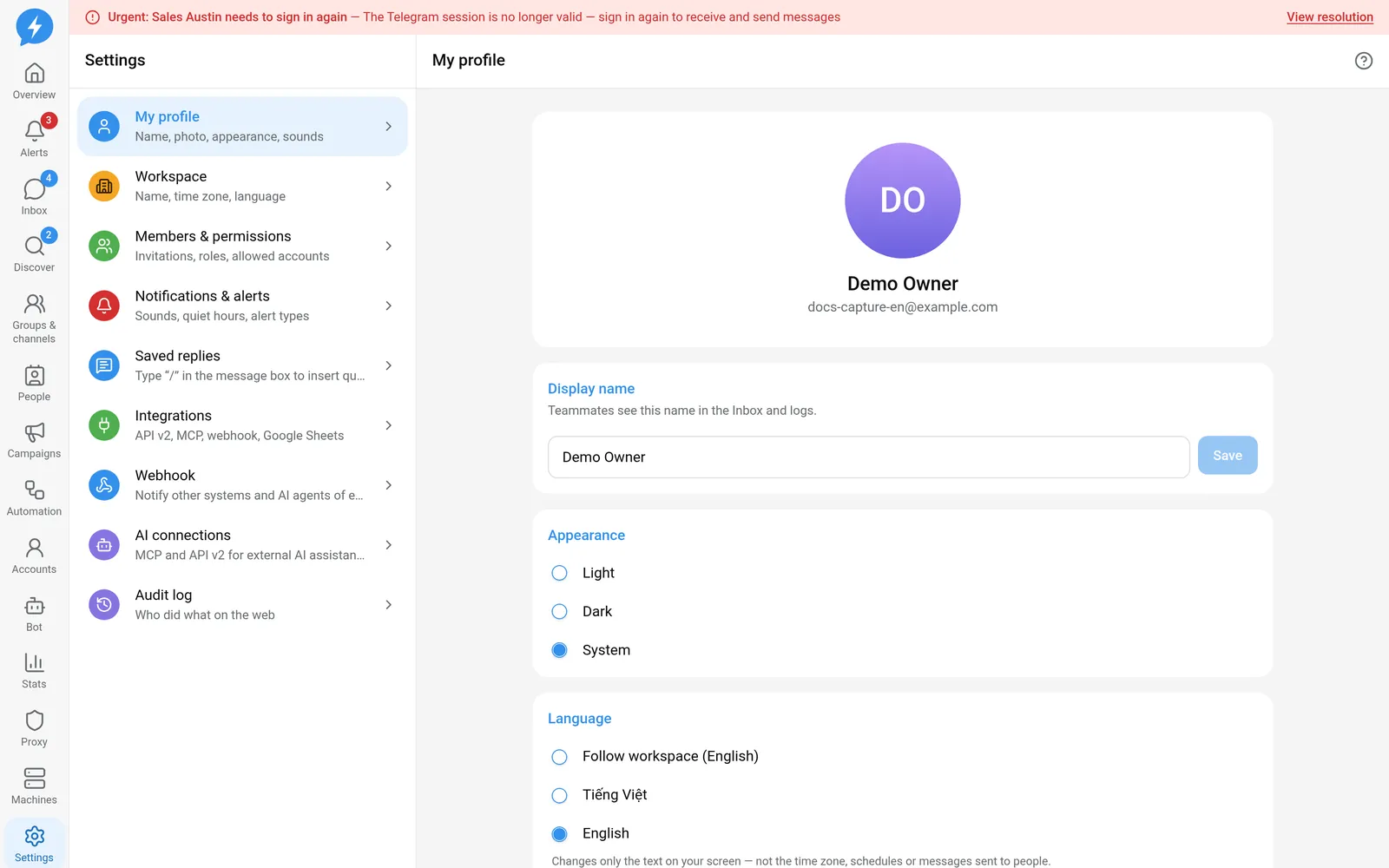Open the Proxy shield icon
The image size is (1389, 868).
pyautogui.click(x=34, y=720)
